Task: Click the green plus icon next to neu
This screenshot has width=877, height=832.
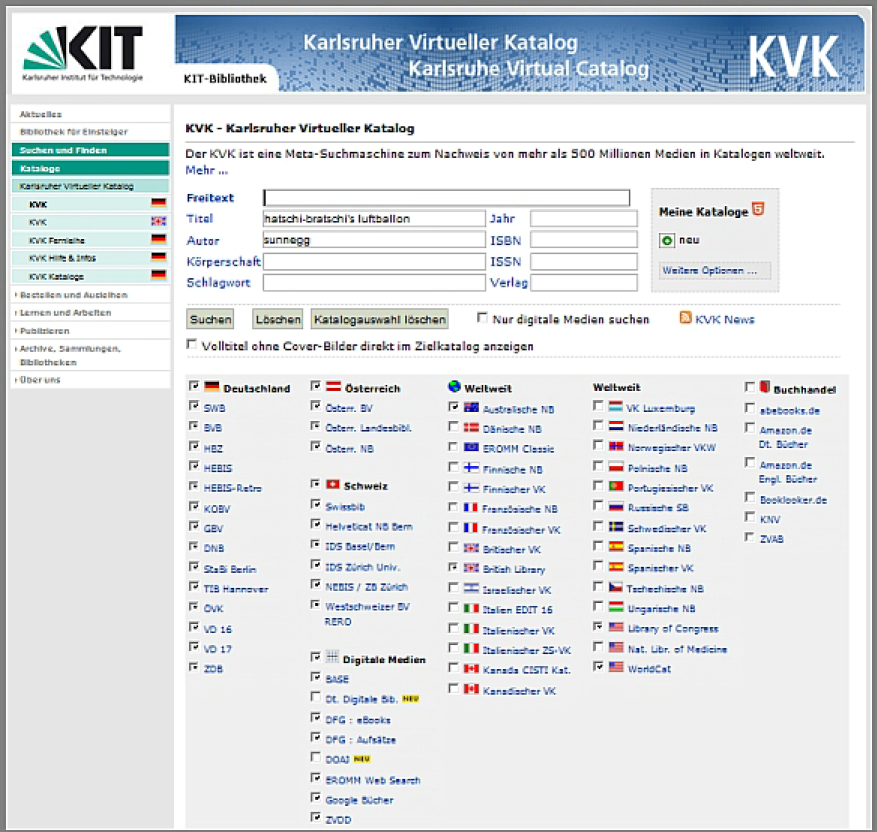Action: tap(667, 241)
